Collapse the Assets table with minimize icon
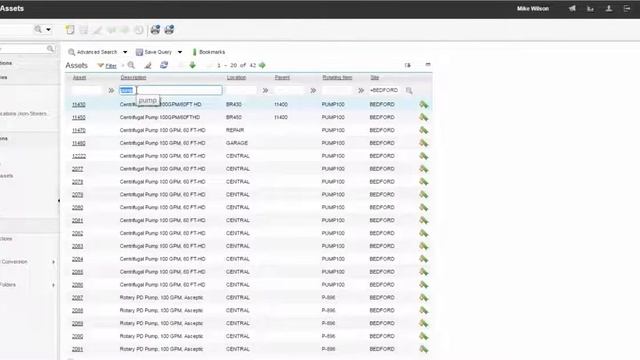Viewport: 640px width, 360px height. (428, 64)
